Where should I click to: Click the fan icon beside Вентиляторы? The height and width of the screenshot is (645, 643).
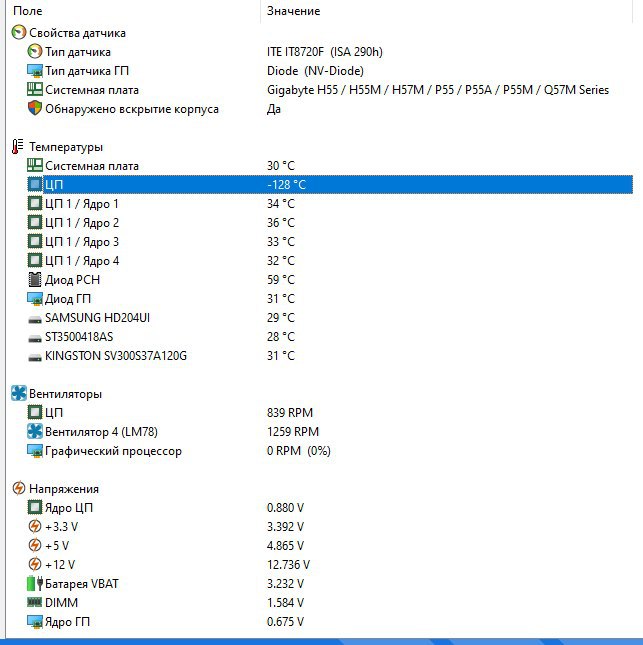(19, 394)
